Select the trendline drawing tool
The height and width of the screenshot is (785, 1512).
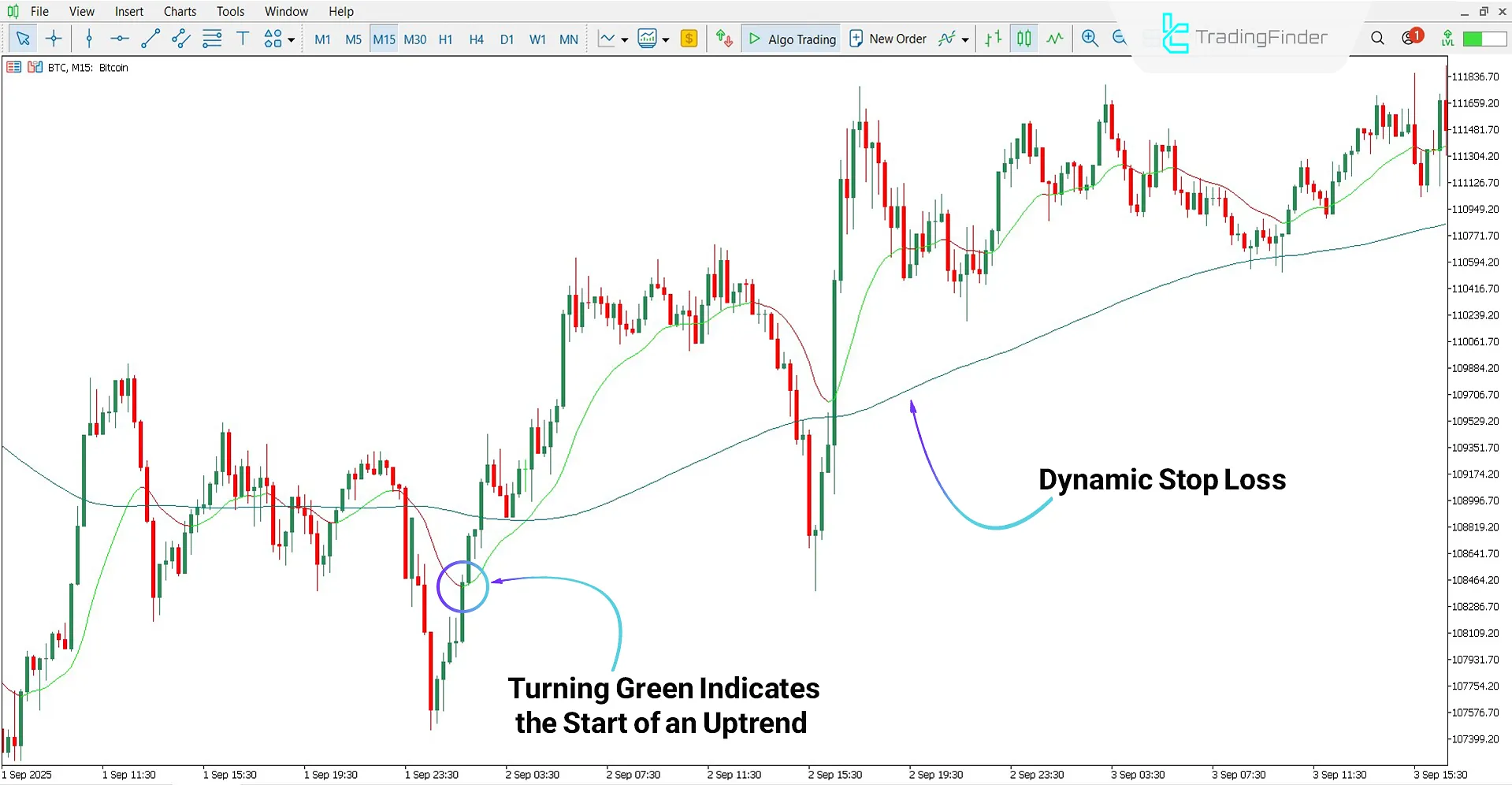pyautogui.click(x=150, y=39)
